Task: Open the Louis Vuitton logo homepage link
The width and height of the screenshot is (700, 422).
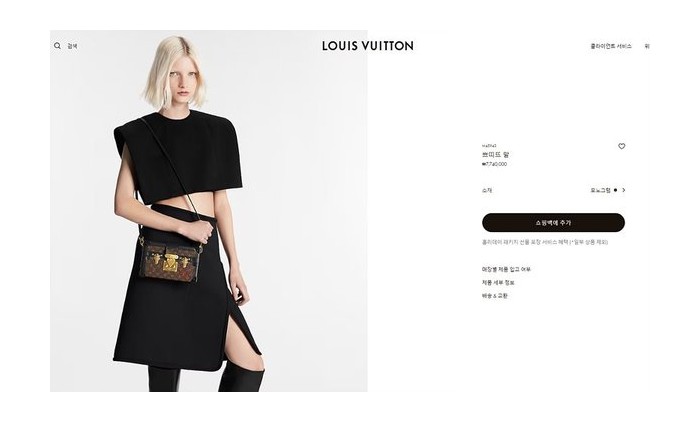Action: (x=368, y=46)
